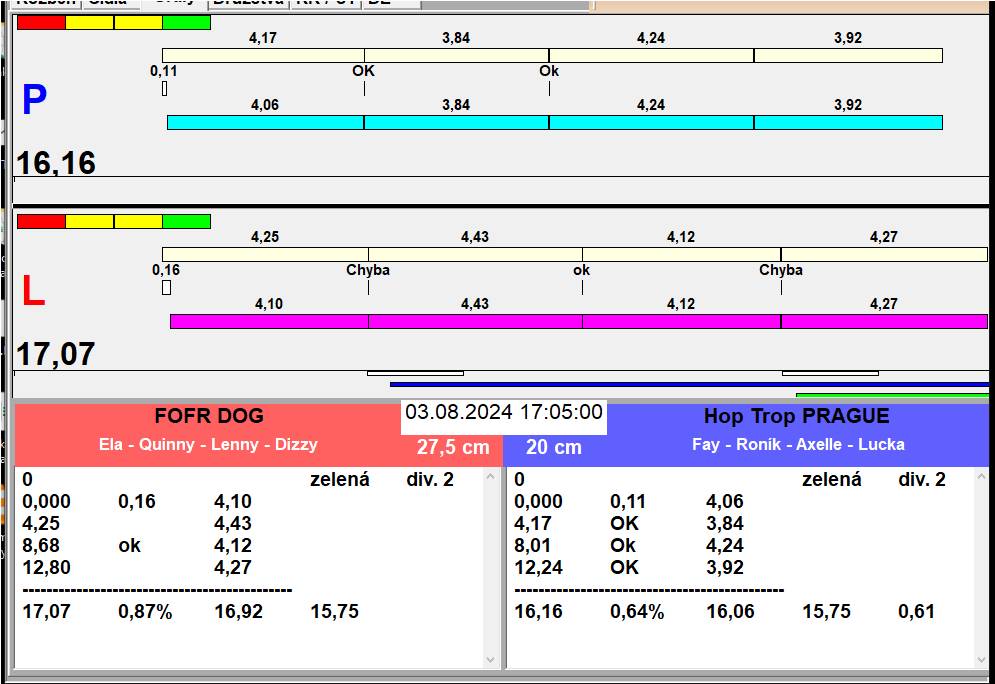
Task: Click the 20 cm jump height
Action: pyautogui.click(x=553, y=447)
